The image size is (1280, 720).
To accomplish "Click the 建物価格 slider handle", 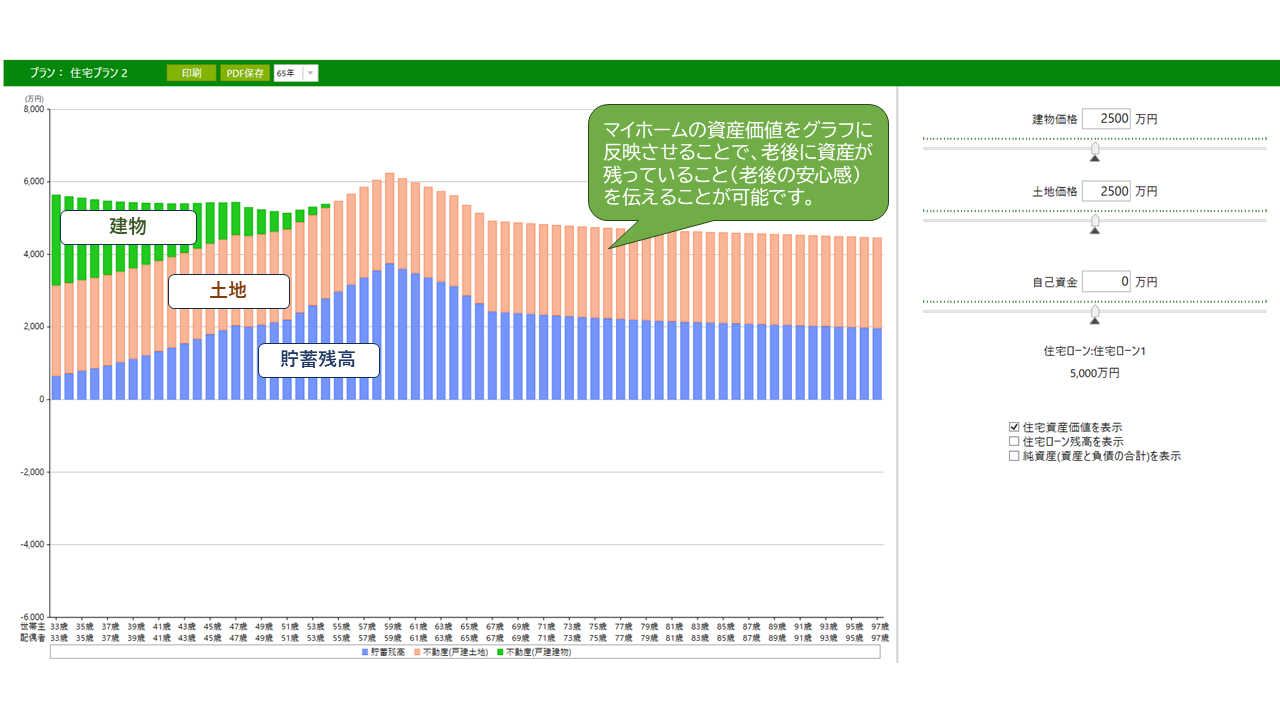I will point(1095,150).
